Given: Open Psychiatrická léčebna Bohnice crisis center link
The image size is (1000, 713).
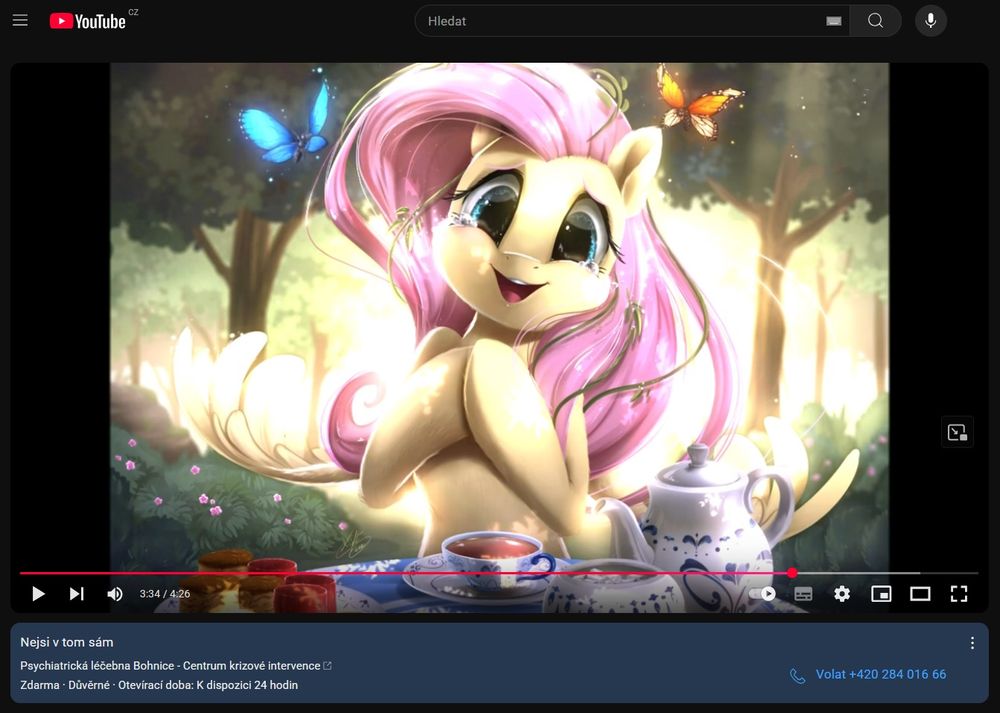Looking at the screenshot, I should click(176, 666).
